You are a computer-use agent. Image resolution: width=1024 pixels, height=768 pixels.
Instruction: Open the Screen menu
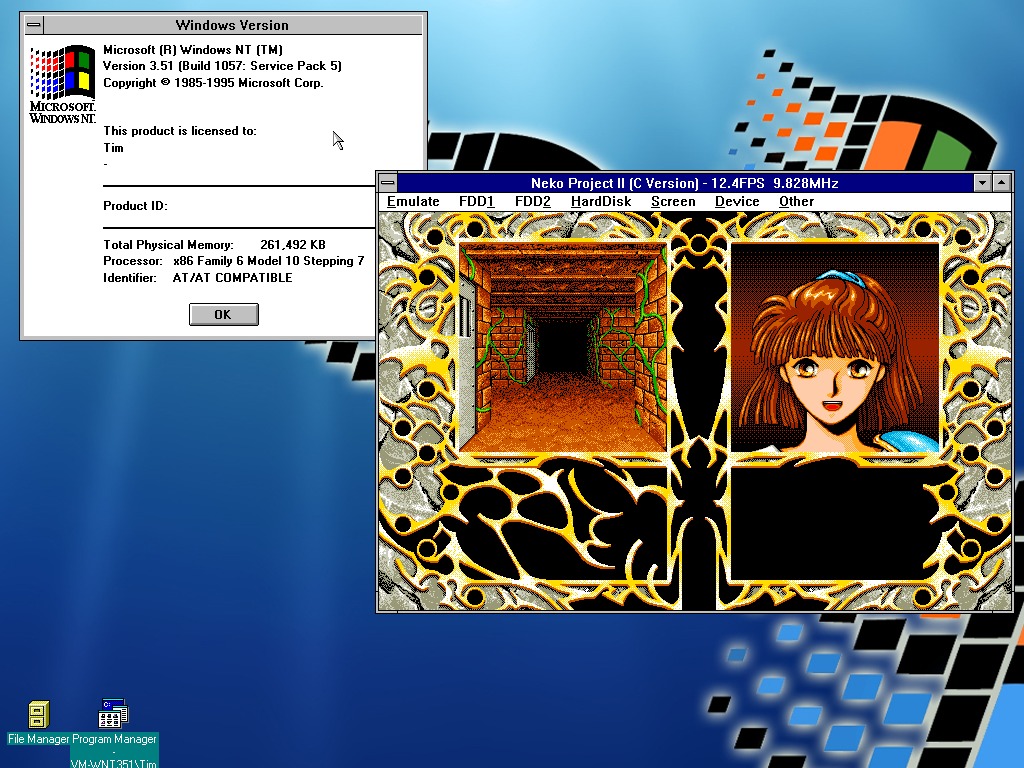tap(673, 201)
